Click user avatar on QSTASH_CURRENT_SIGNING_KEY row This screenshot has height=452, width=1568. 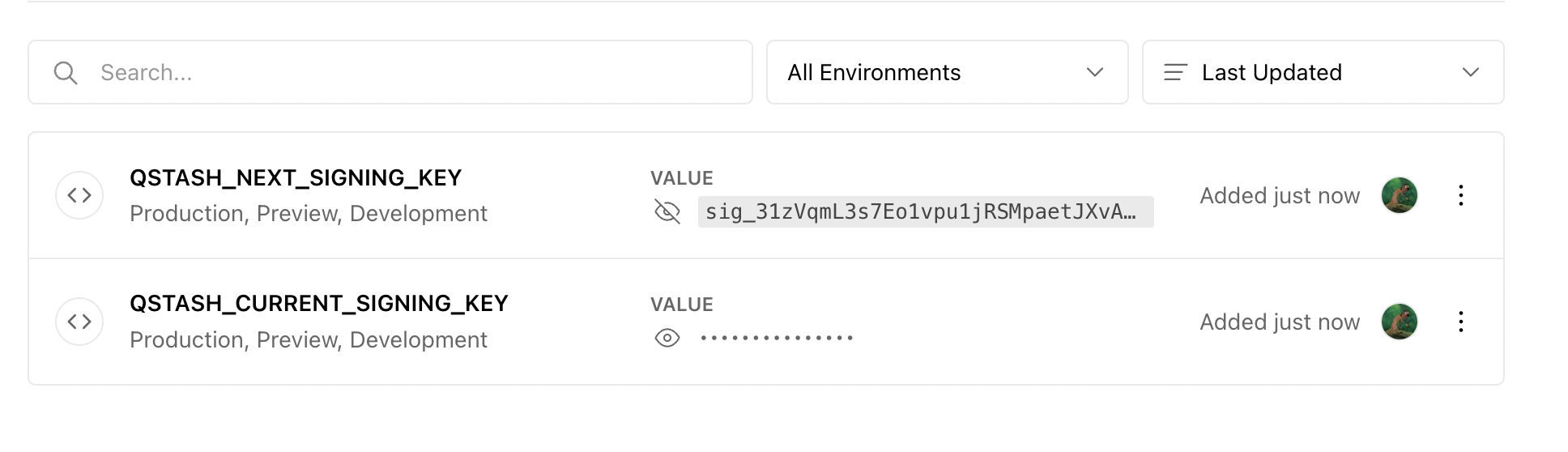pyautogui.click(x=1400, y=322)
